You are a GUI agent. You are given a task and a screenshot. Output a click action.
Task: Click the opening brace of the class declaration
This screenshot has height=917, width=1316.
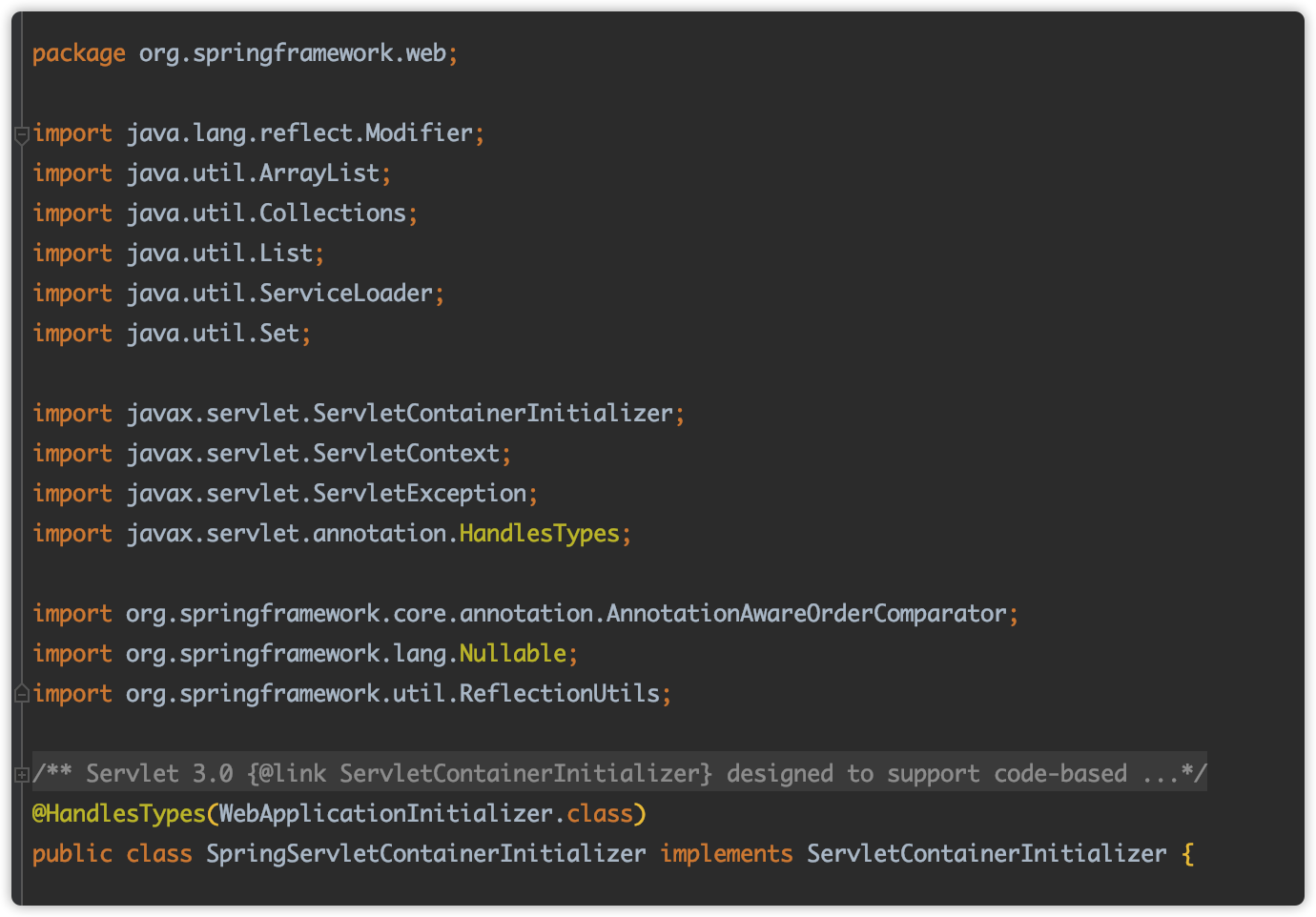pos(1187,853)
